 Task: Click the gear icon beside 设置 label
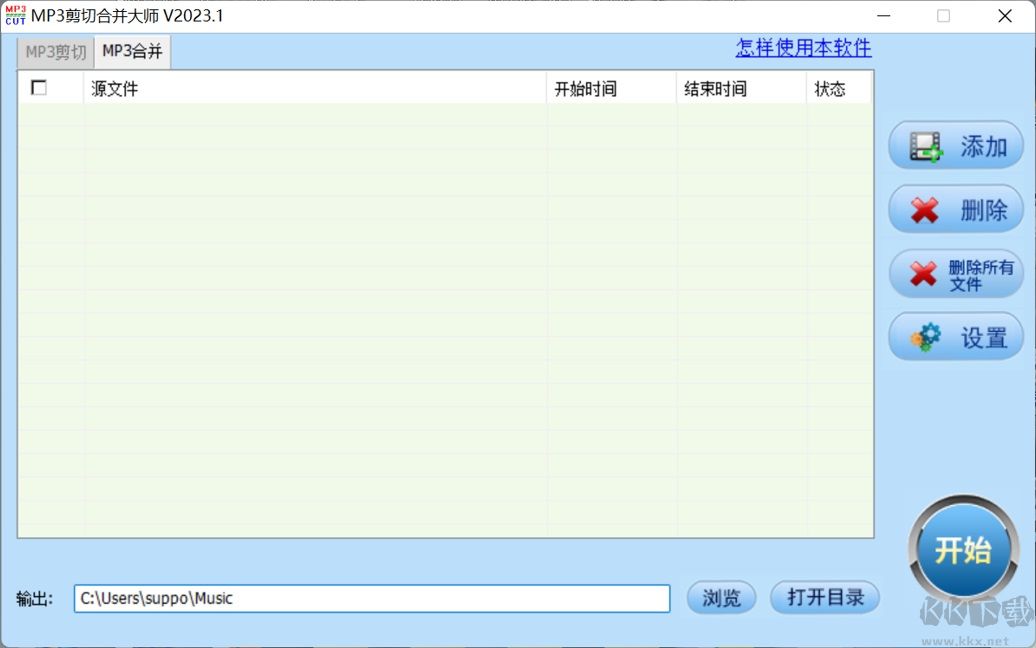(927, 337)
